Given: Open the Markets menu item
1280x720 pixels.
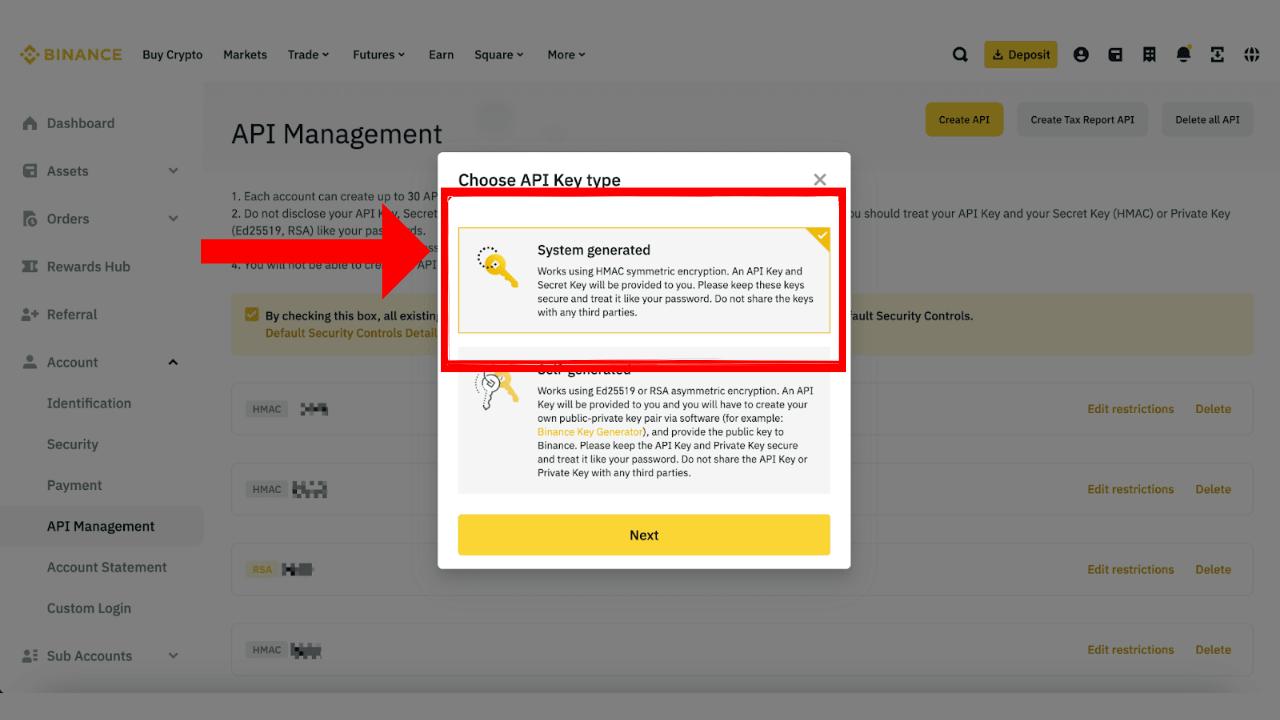Looking at the screenshot, I should [x=245, y=55].
